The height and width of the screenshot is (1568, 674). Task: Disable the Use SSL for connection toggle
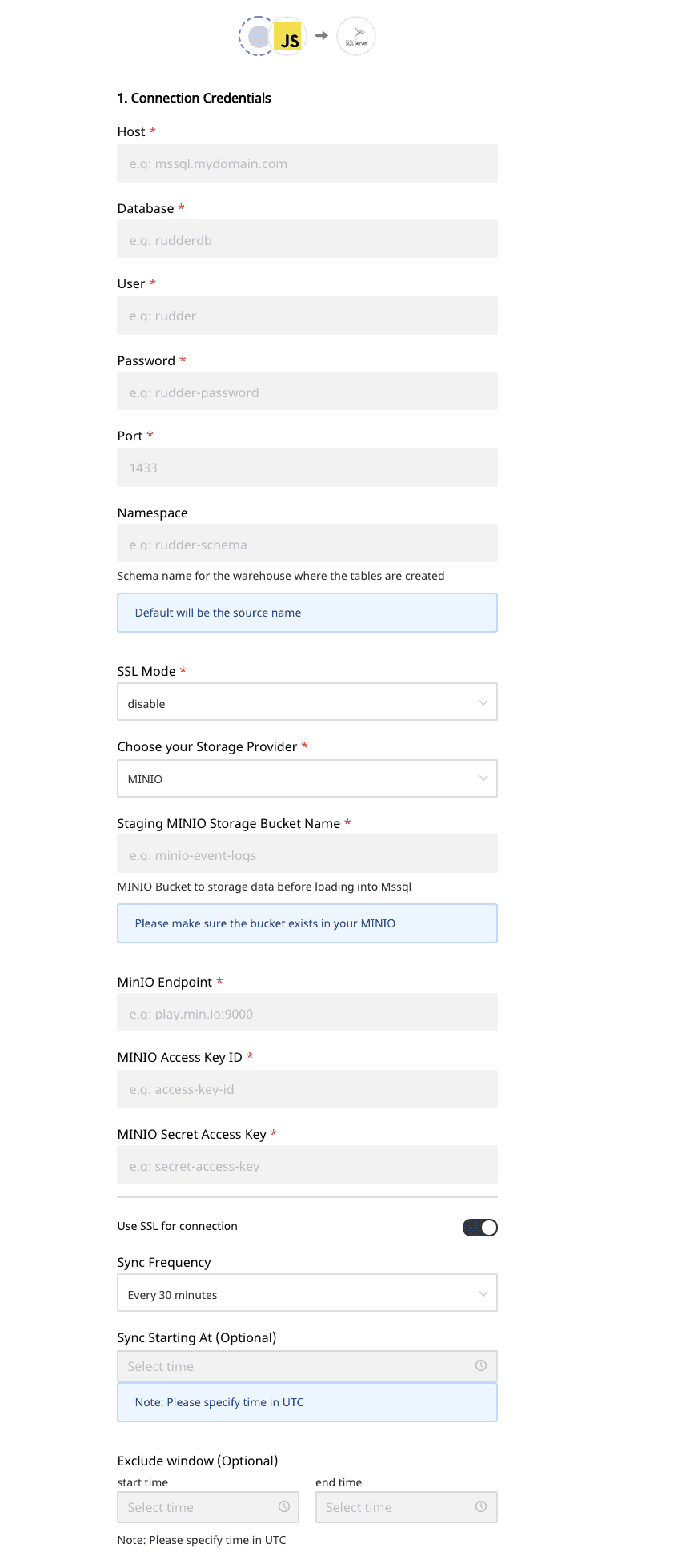click(x=479, y=1227)
